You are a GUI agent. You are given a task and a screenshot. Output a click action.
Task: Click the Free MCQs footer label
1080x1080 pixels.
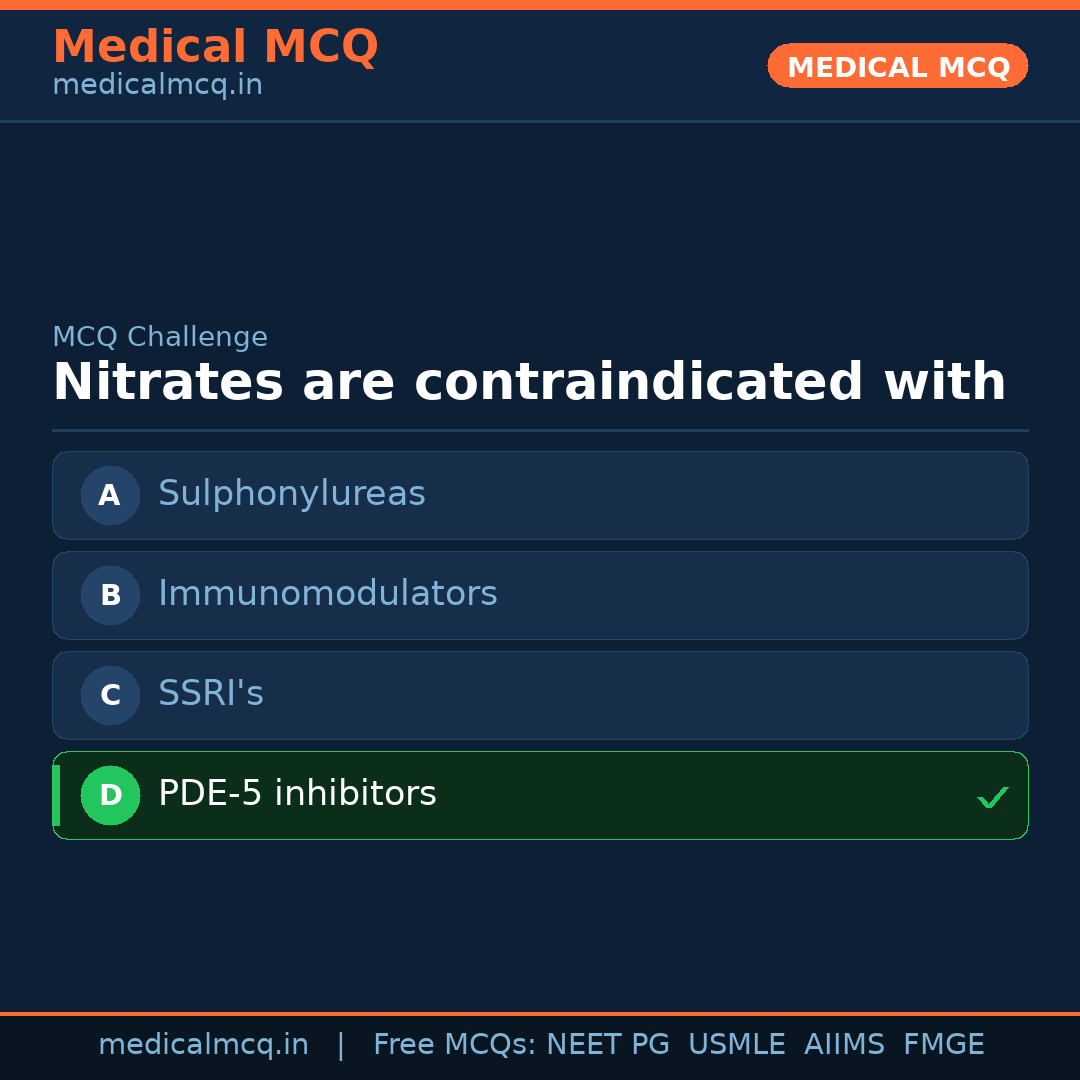(455, 1045)
